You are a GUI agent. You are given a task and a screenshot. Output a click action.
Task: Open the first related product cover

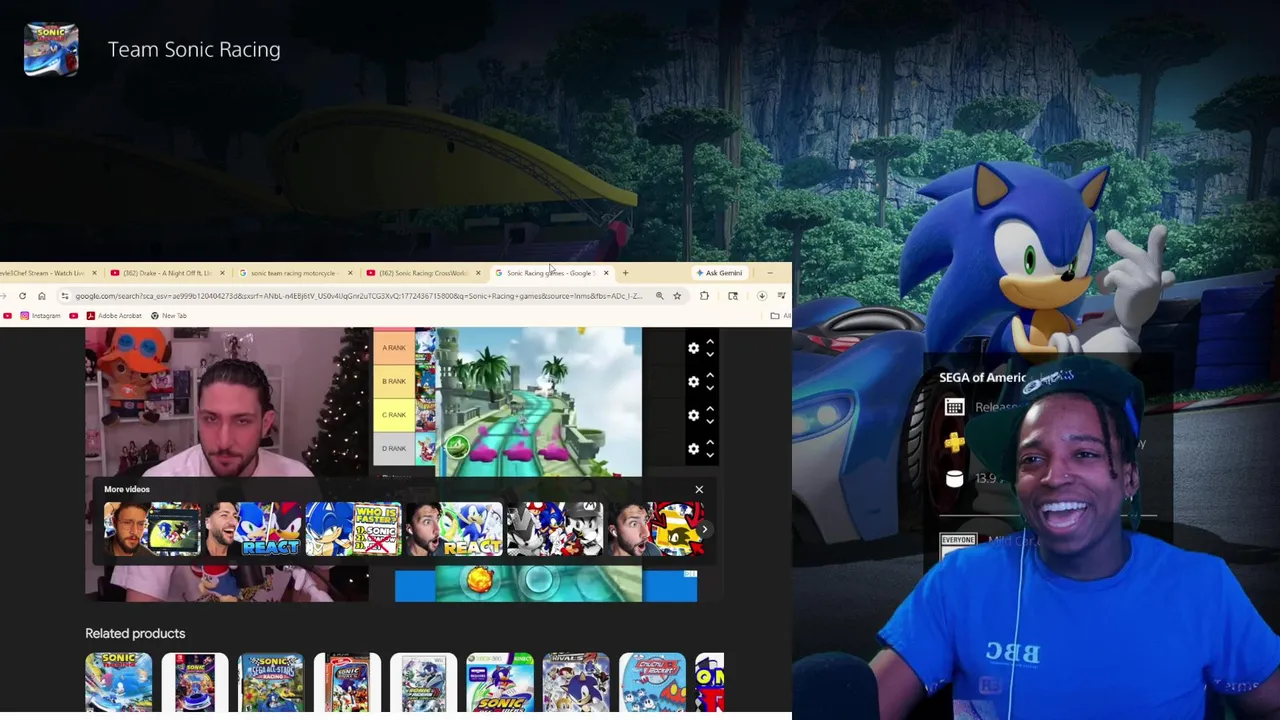coord(119,682)
